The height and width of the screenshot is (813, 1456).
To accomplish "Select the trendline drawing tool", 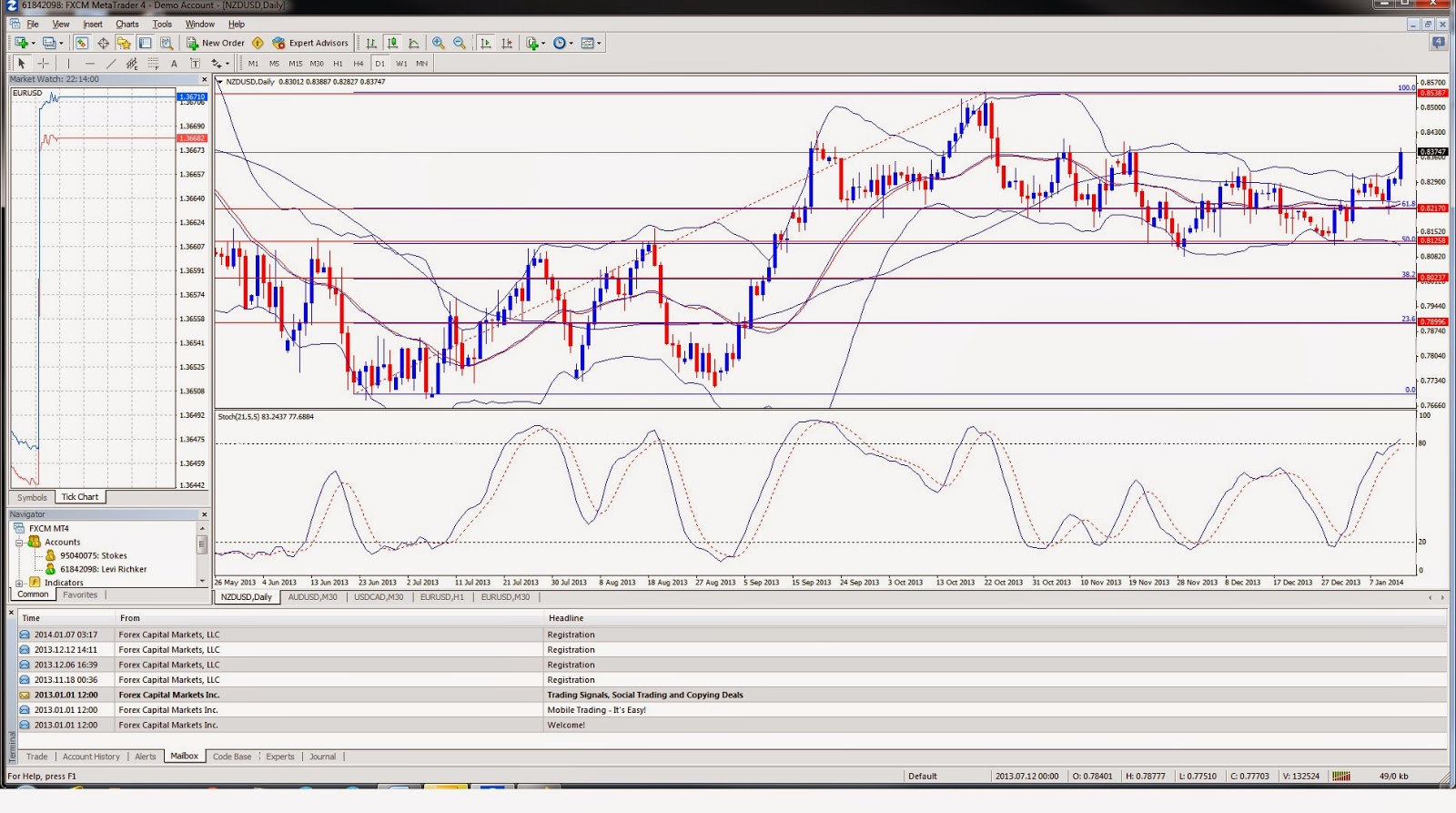I will [111, 64].
